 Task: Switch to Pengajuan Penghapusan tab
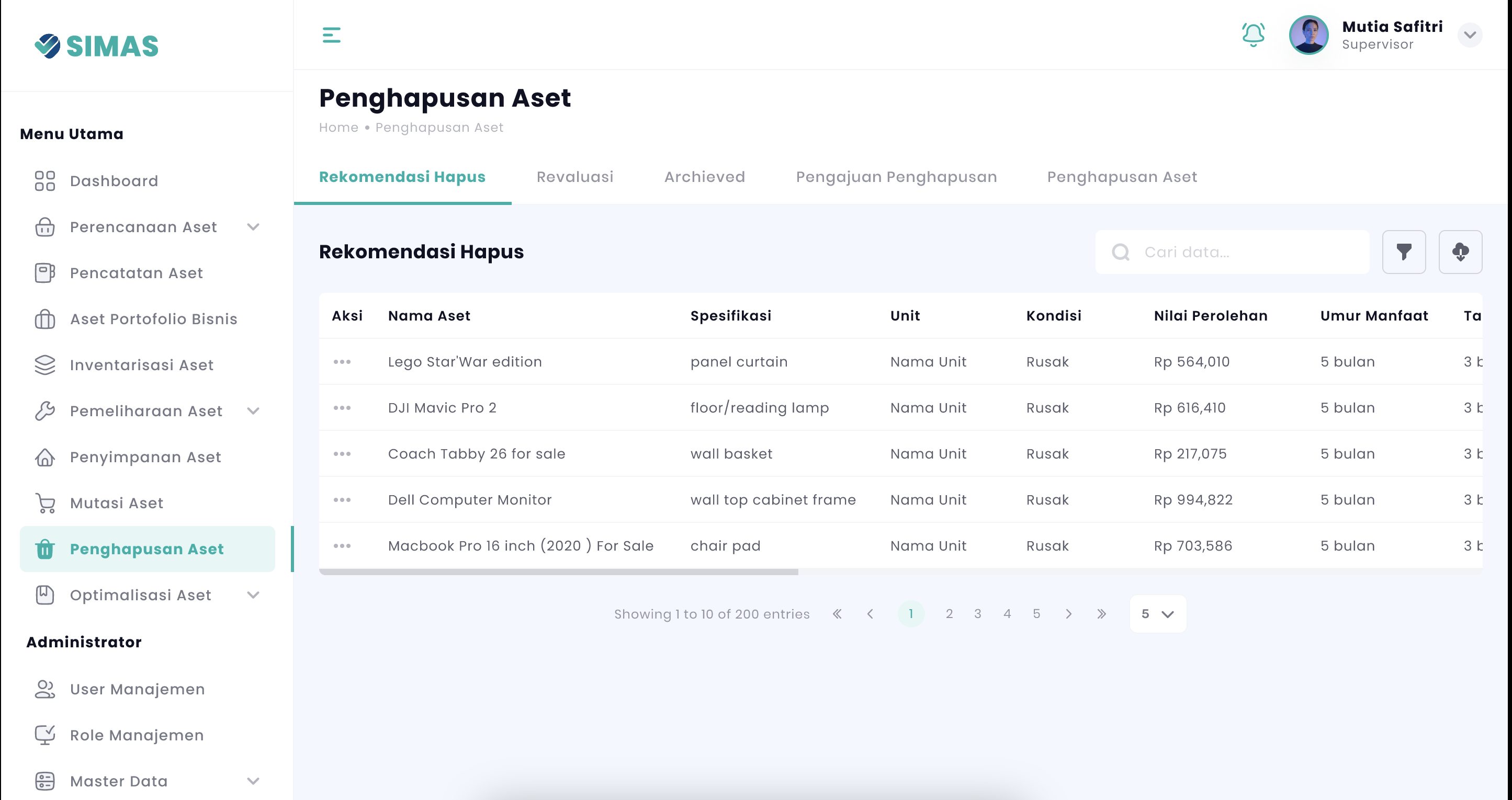(896, 177)
